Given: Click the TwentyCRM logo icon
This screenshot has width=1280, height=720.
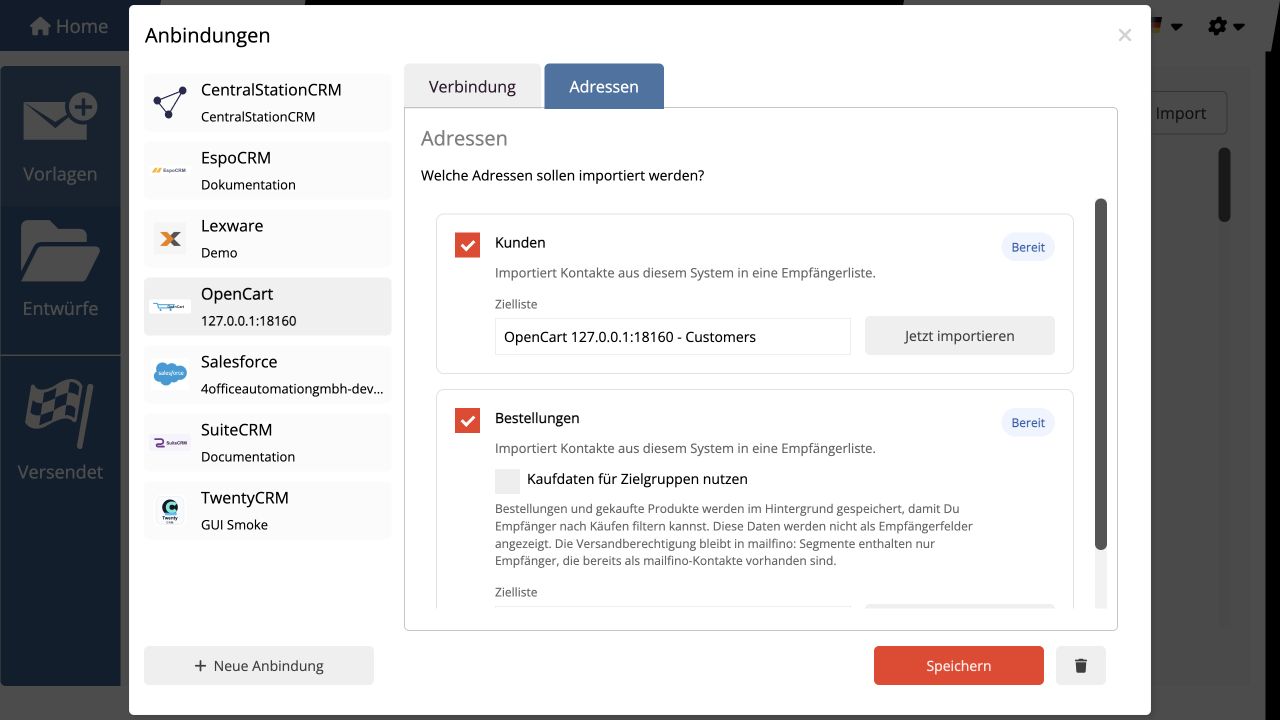Looking at the screenshot, I should coord(169,510).
